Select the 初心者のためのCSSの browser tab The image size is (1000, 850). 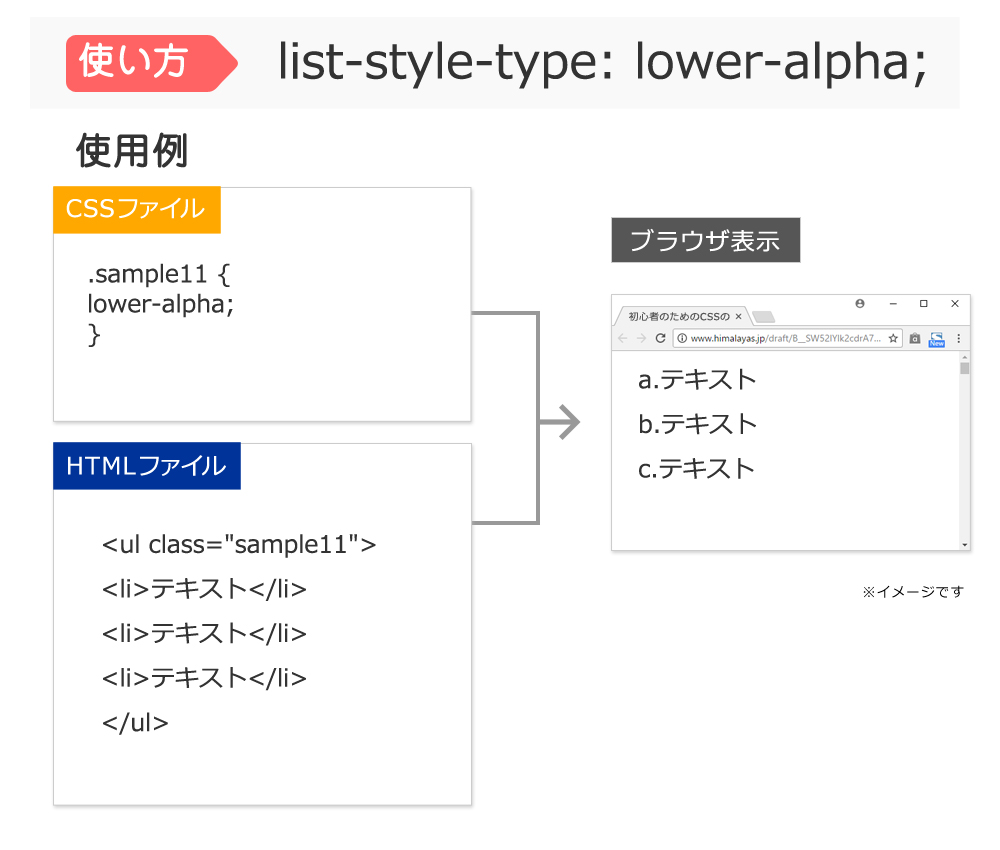tap(680, 316)
